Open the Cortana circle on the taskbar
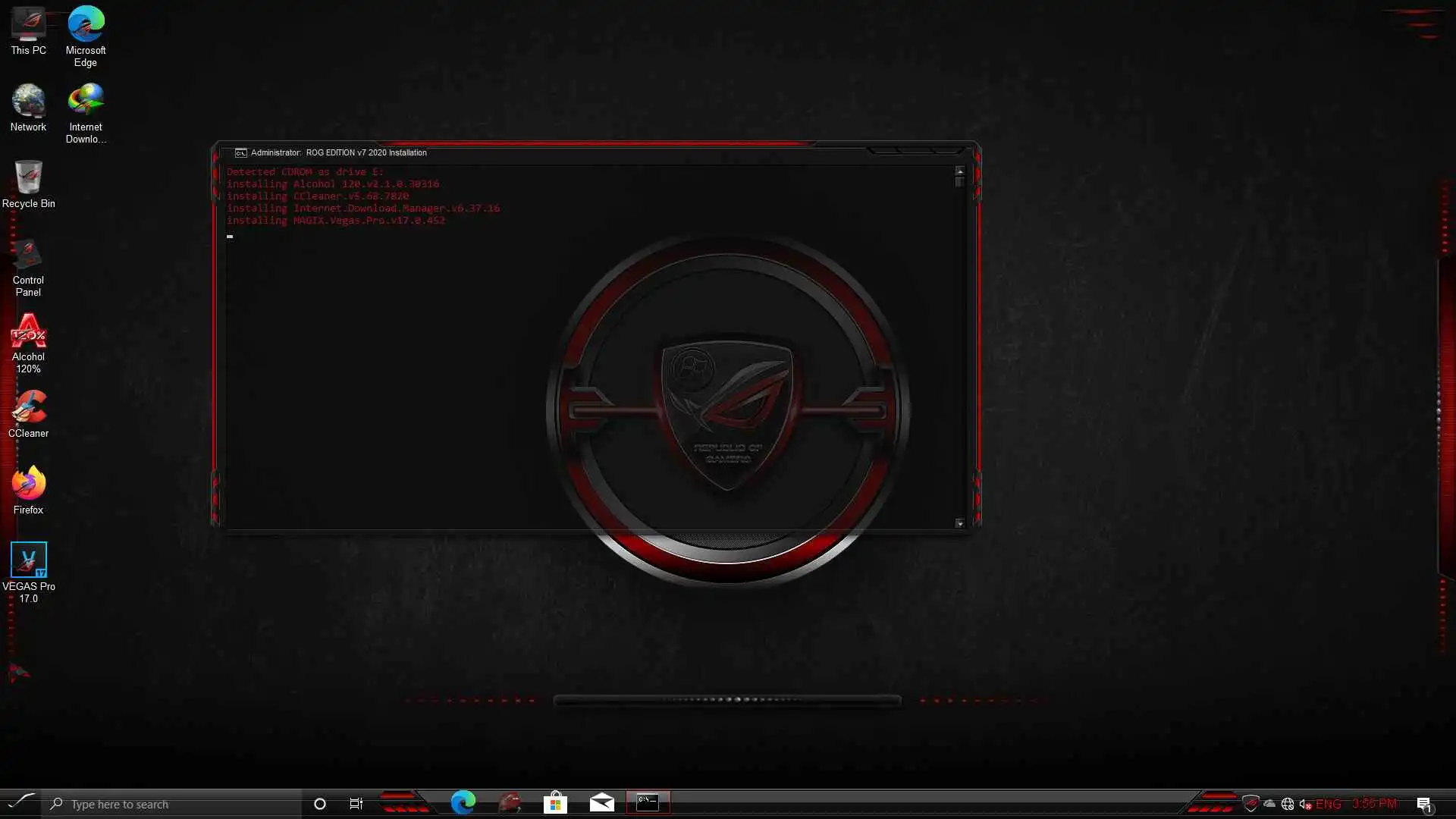Viewport: 1456px width, 819px height. 320,804
